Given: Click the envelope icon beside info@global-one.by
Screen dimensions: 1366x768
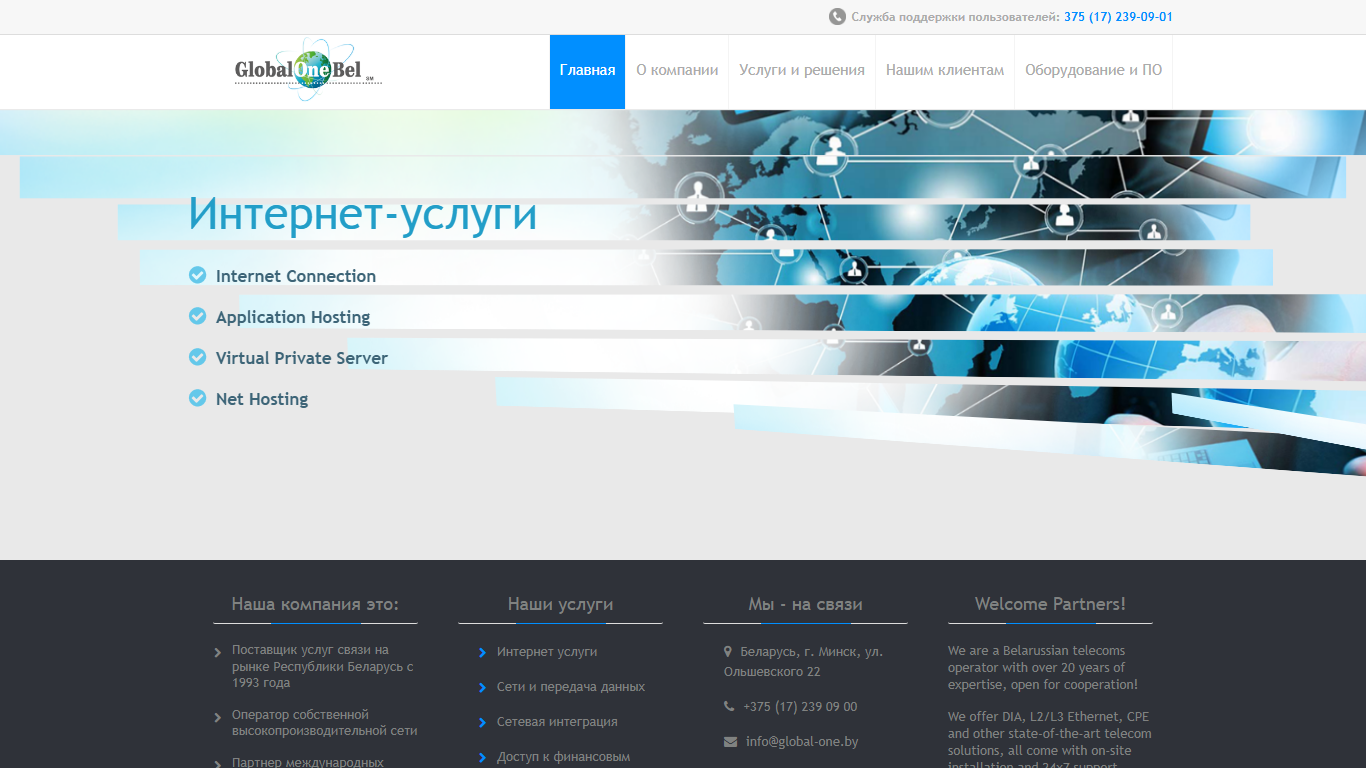Looking at the screenshot, I should [x=730, y=742].
